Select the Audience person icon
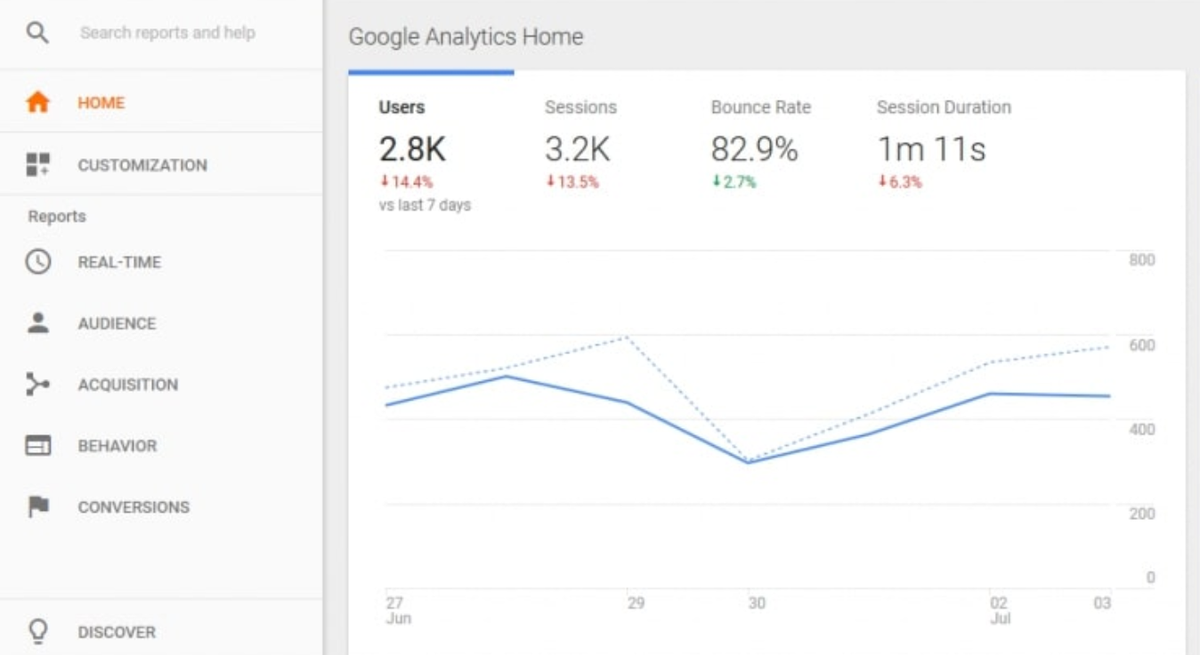The image size is (1200, 655). coord(39,323)
